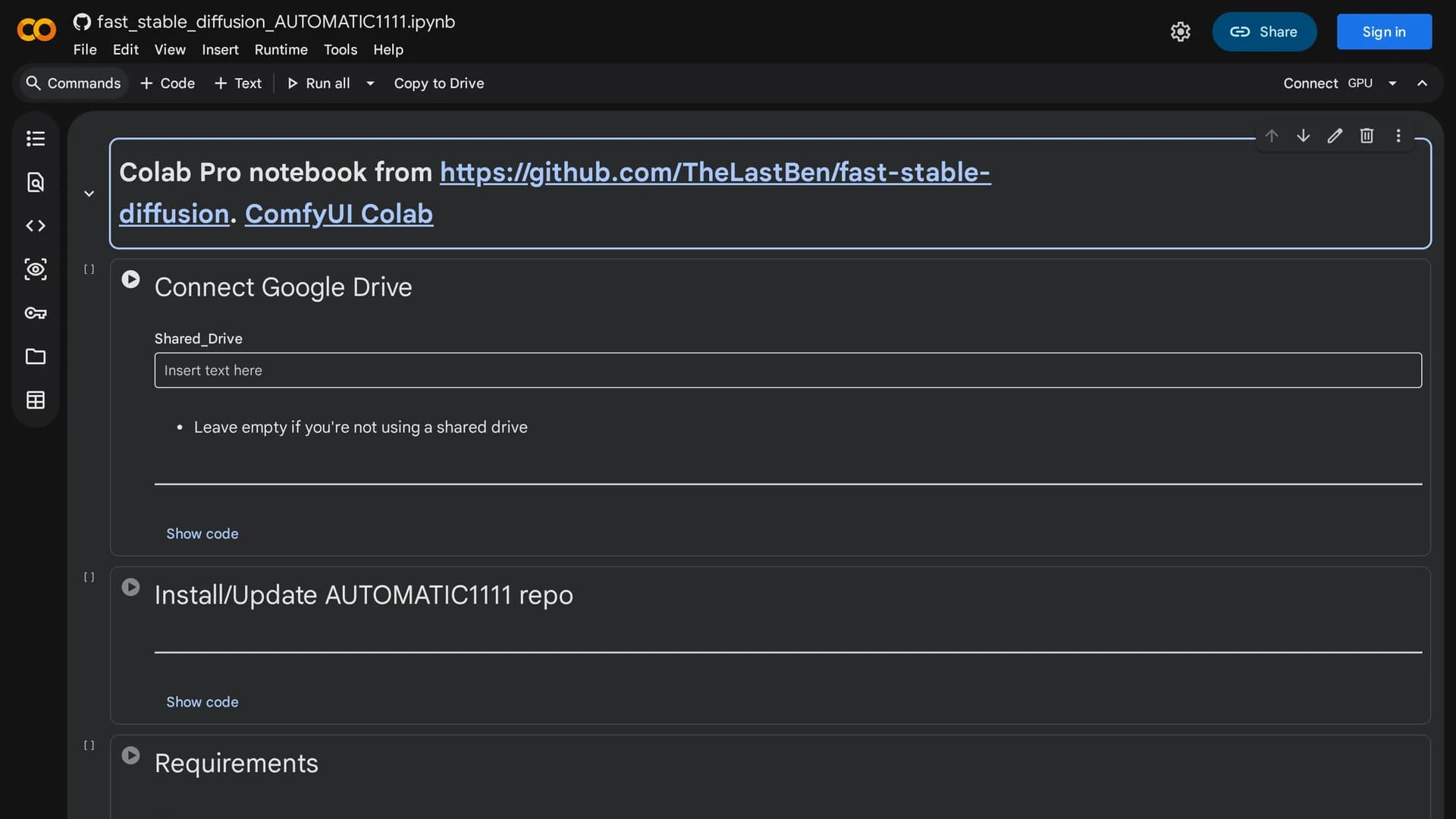This screenshot has height=819, width=1456.
Task: Move cell up with arrow icon
Action: click(1272, 136)
